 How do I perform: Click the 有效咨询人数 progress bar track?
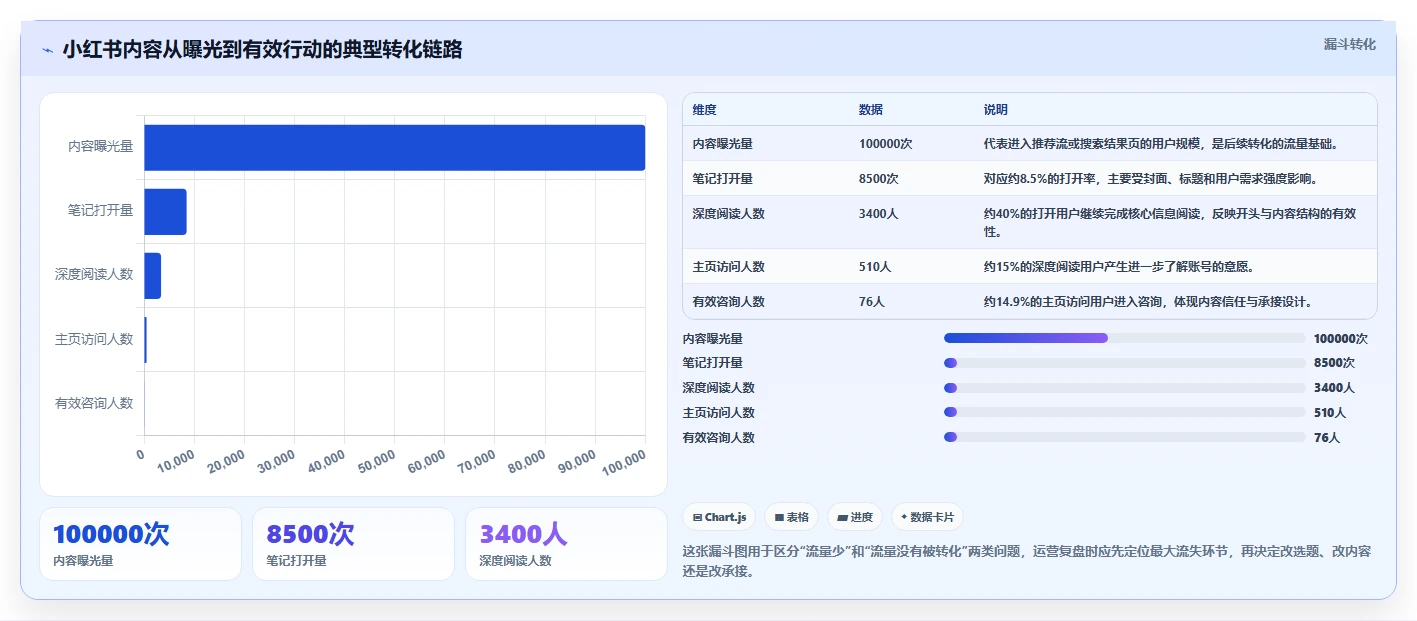(1125, 437)
